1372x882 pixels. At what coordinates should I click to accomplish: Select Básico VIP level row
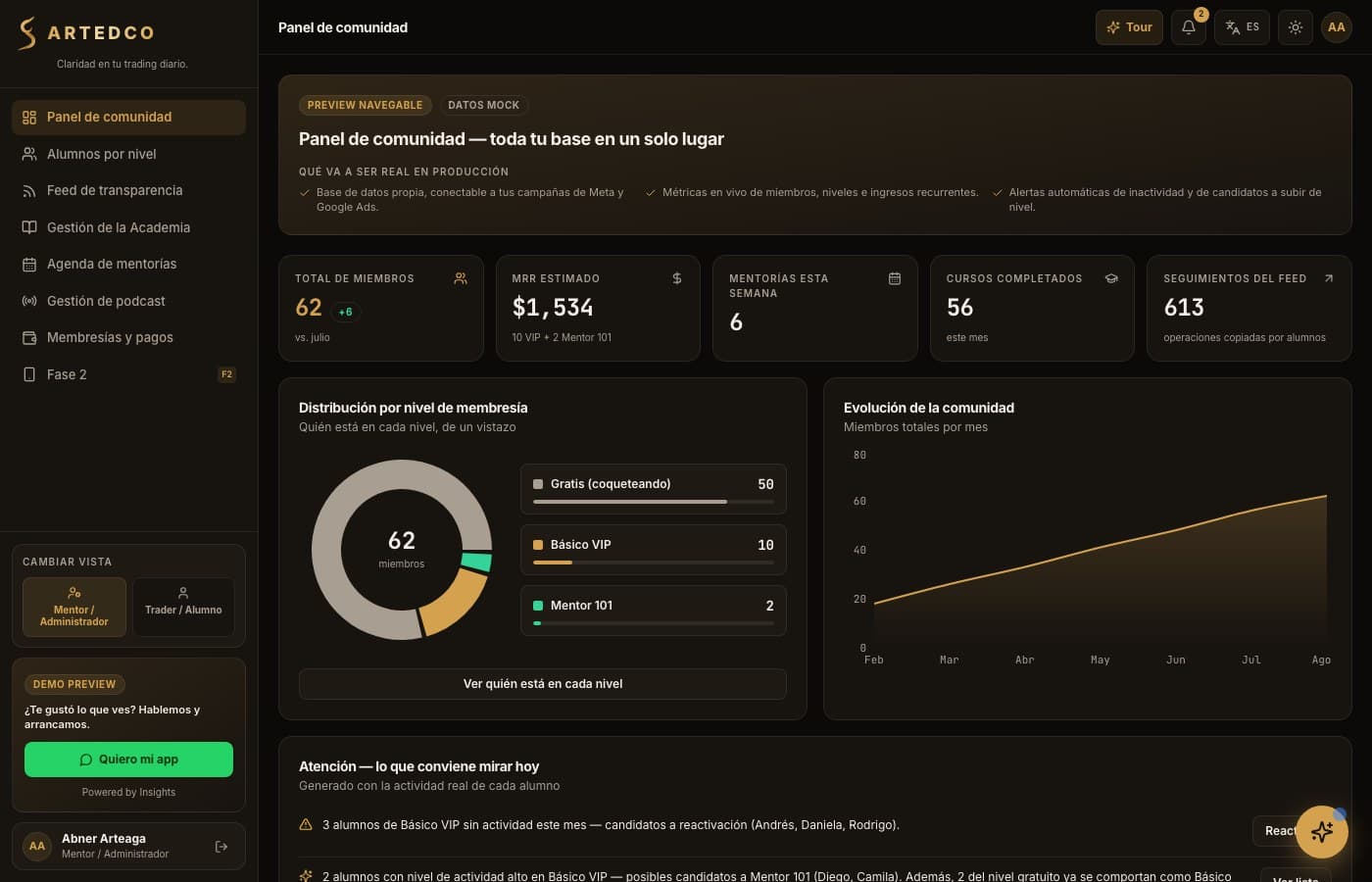click(x=654, y=550)
